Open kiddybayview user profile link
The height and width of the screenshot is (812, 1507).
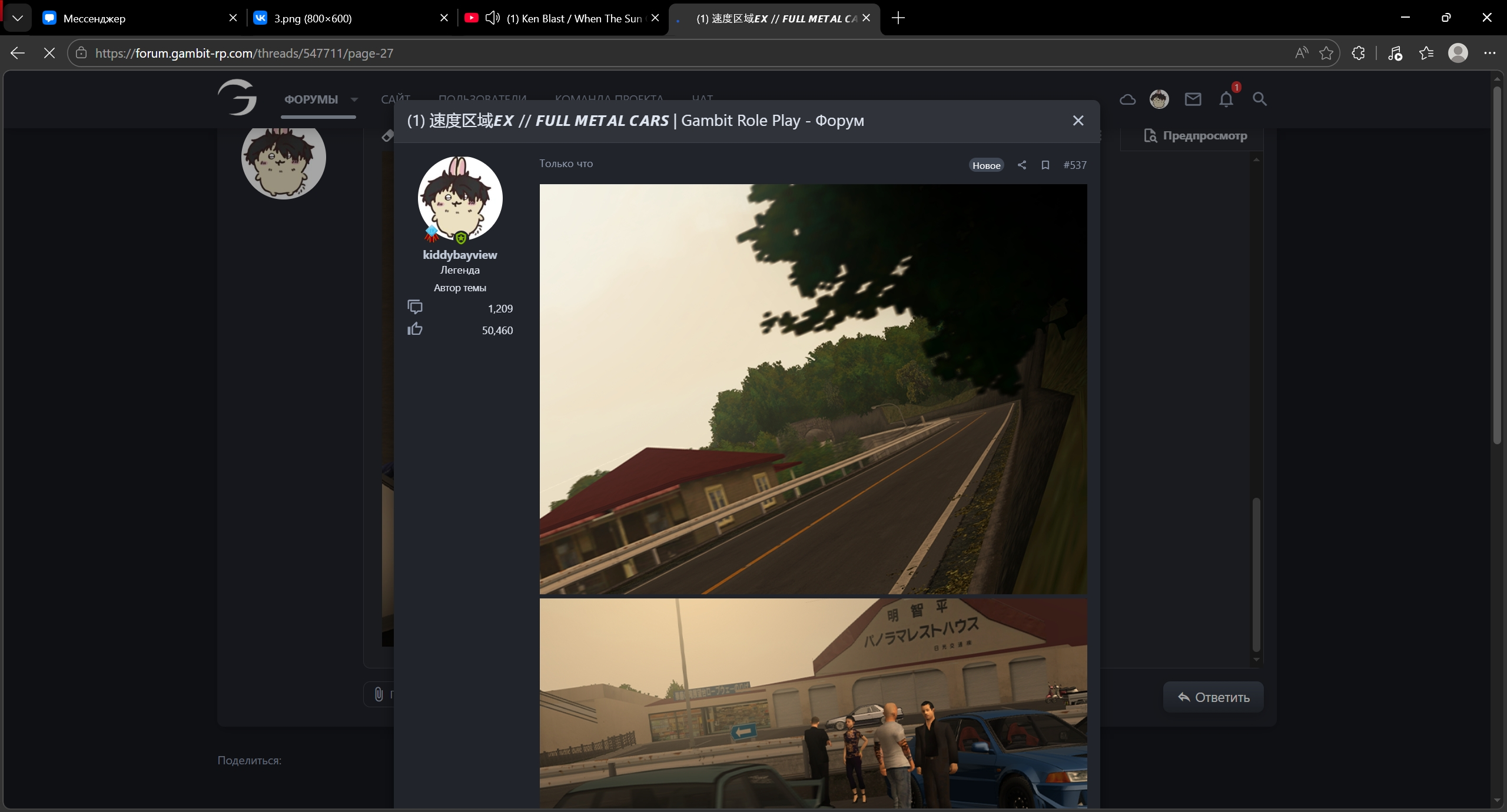pyautogui.click(x=460, y=255)
